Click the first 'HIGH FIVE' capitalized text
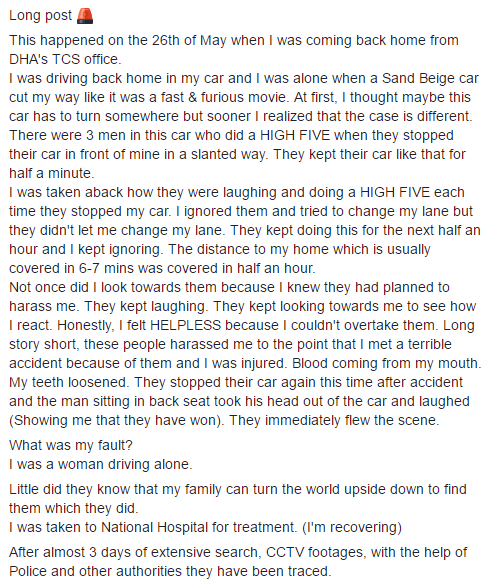Viewport: 487px width, 584px height. (x=295, y=135)
